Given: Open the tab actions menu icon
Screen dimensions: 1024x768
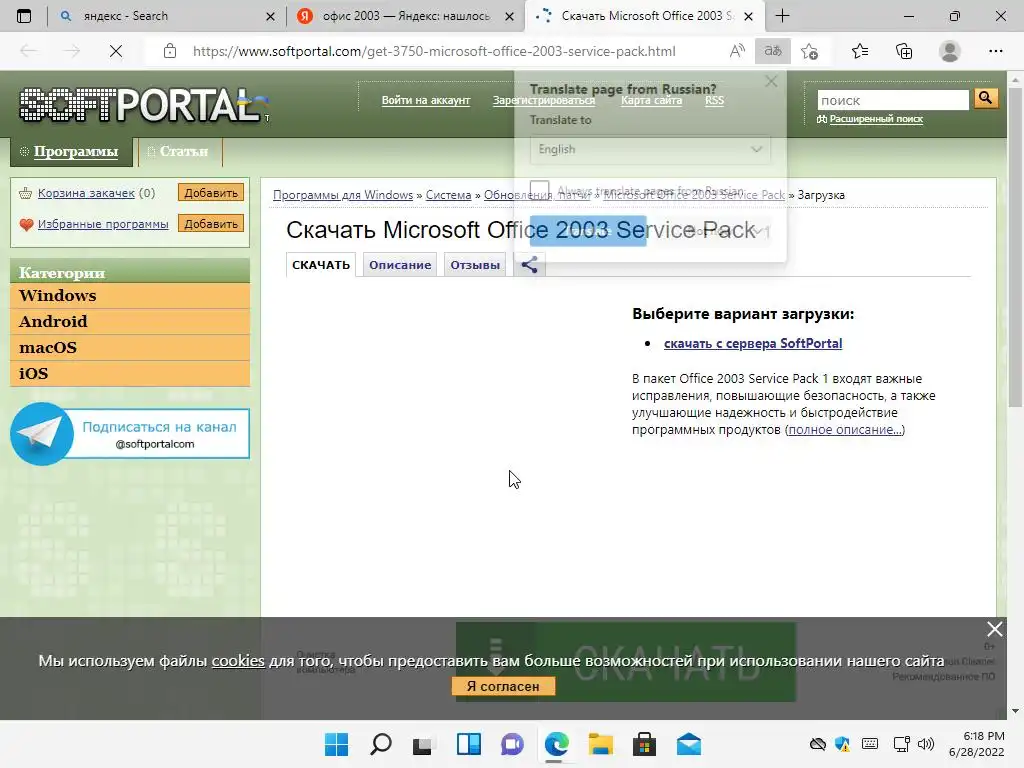Looking at the screenshot, I should click(x=24, y=16).
